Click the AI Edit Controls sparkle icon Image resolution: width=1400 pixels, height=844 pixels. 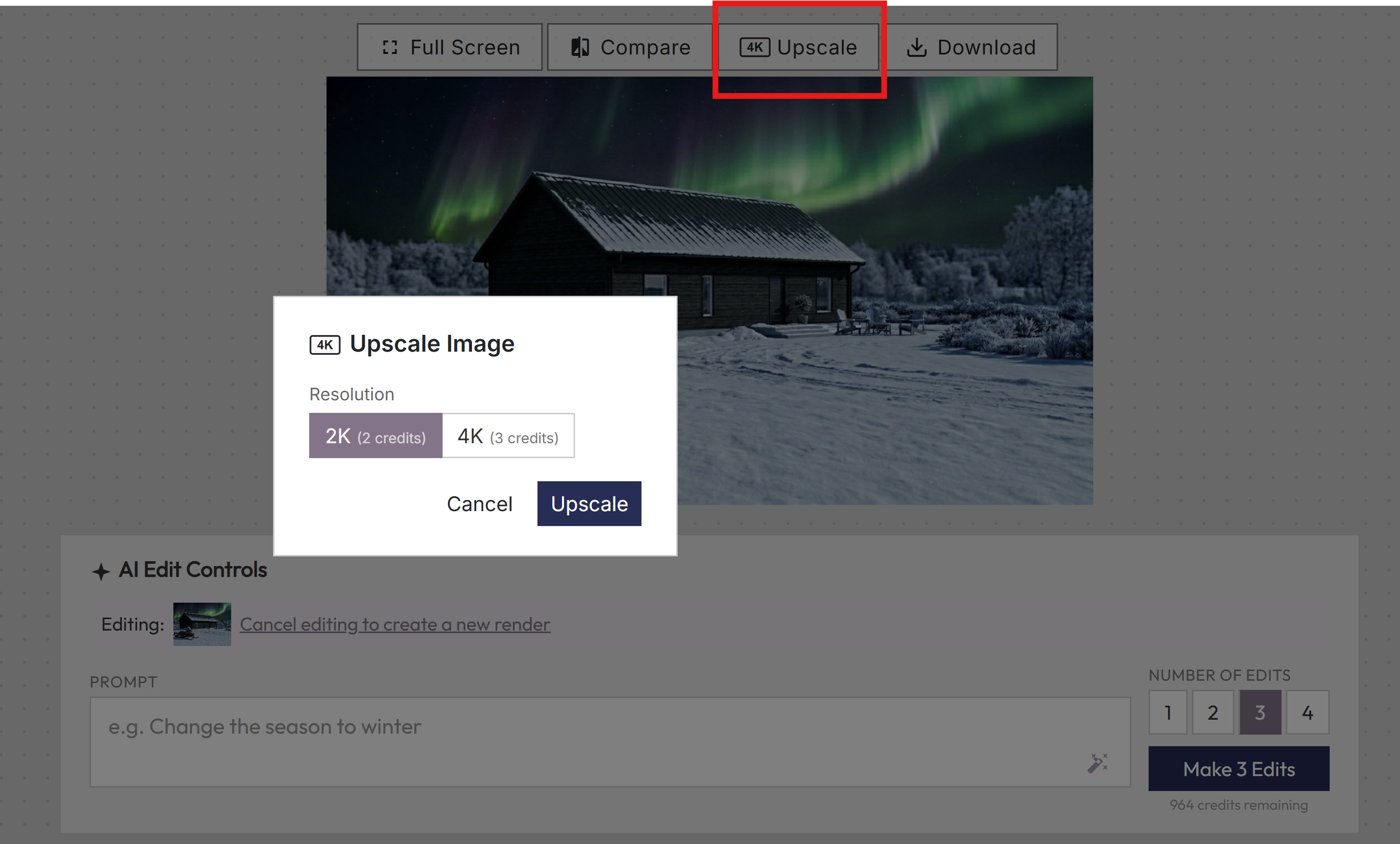(101, 571)
